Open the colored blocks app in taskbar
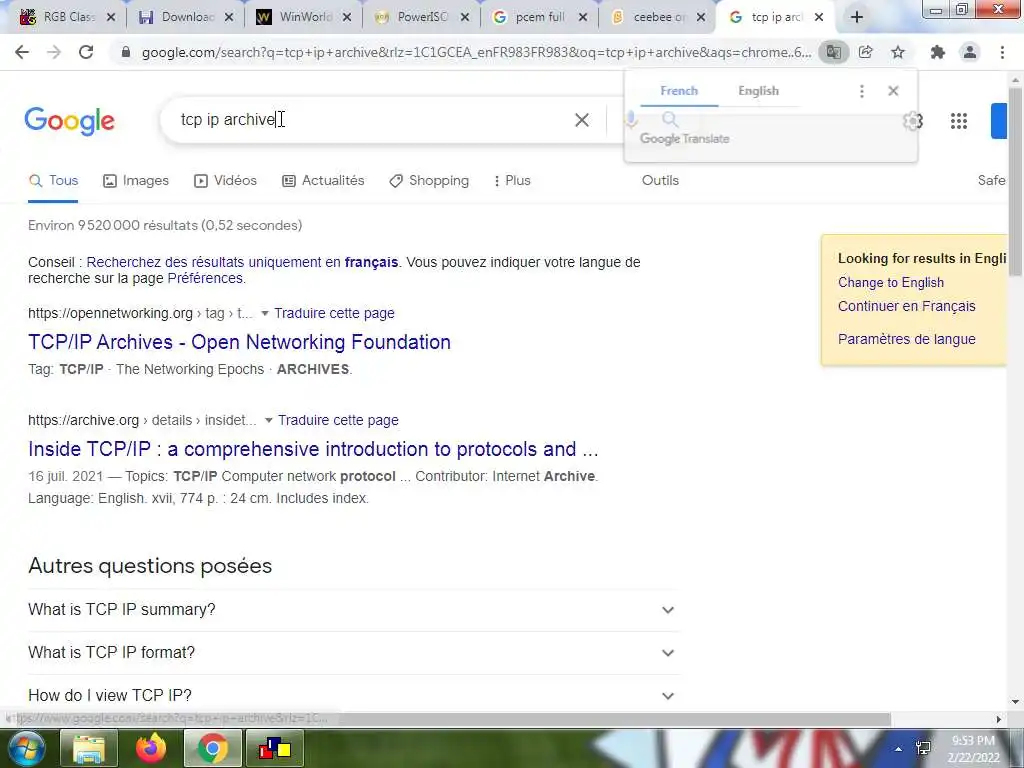Viewport: 1024px width, 768px height. pos(274,748)
